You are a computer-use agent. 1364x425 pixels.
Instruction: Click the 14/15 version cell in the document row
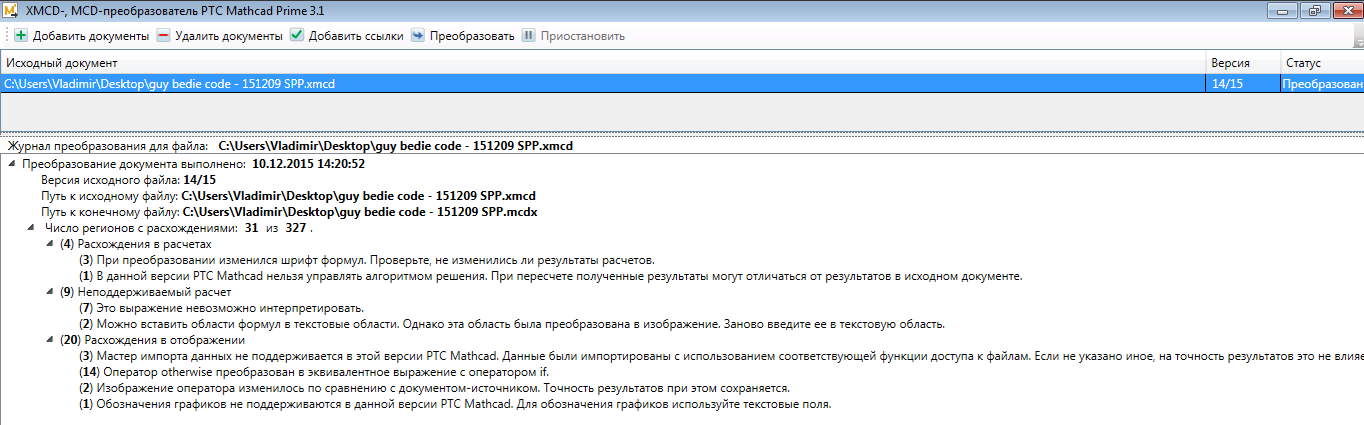[x=1243, y=84]
